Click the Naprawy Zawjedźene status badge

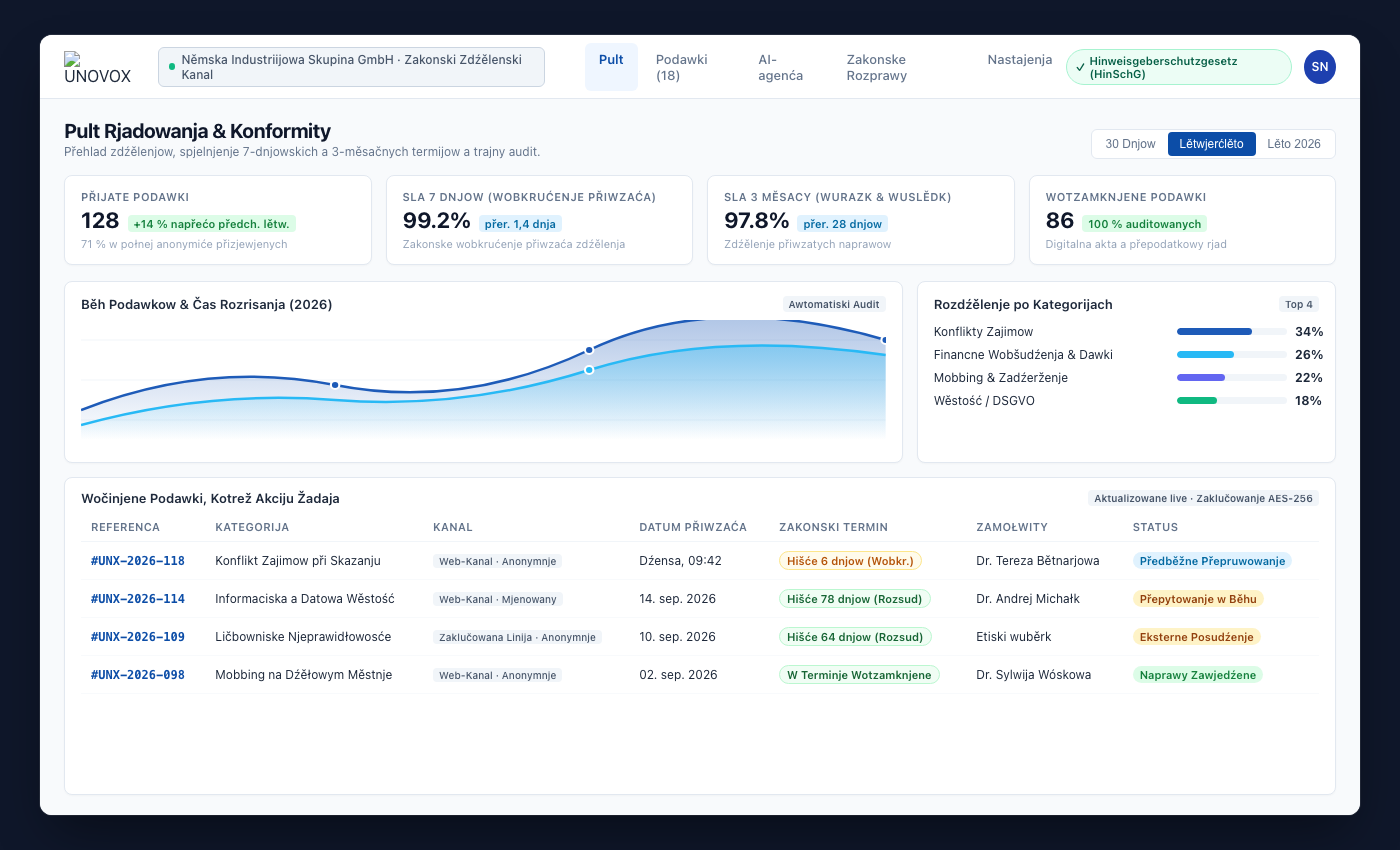(1198, 675)
